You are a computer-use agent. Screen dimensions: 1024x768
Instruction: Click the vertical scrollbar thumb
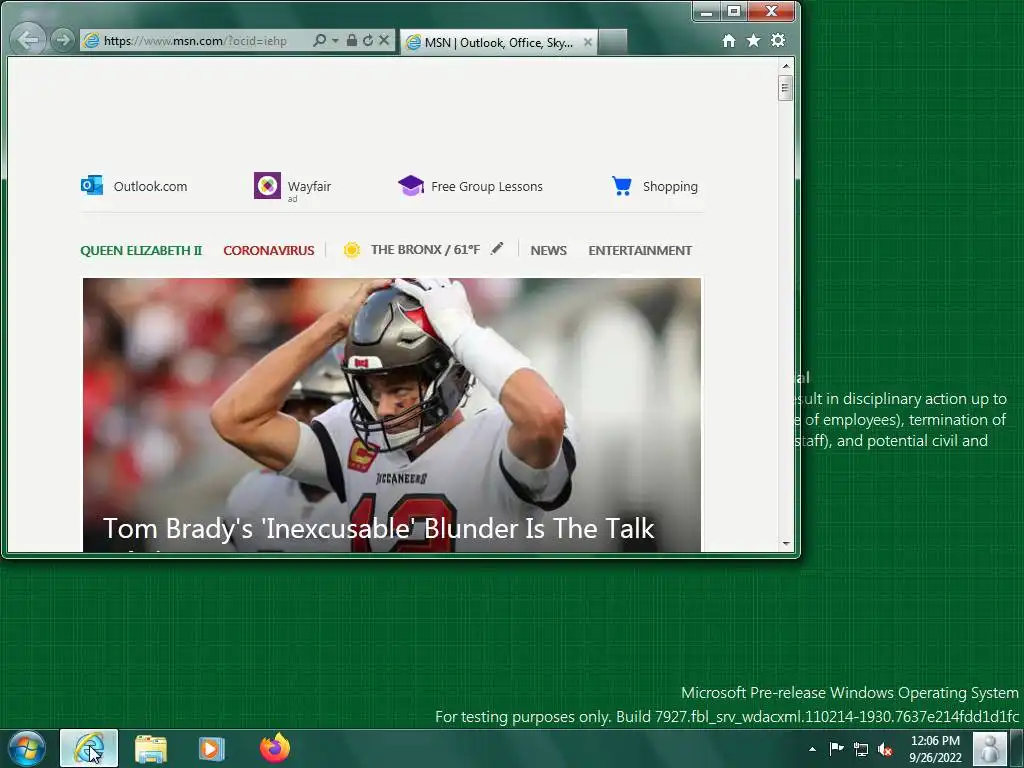point(786,88)
